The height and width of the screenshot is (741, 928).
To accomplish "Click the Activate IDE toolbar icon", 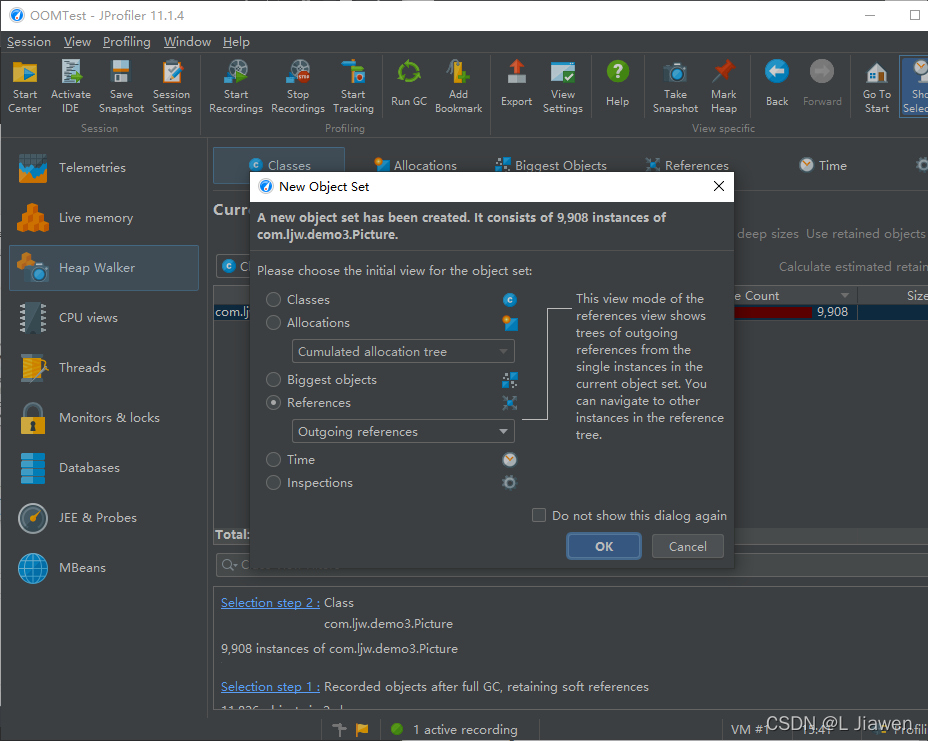I will [71, 86].
